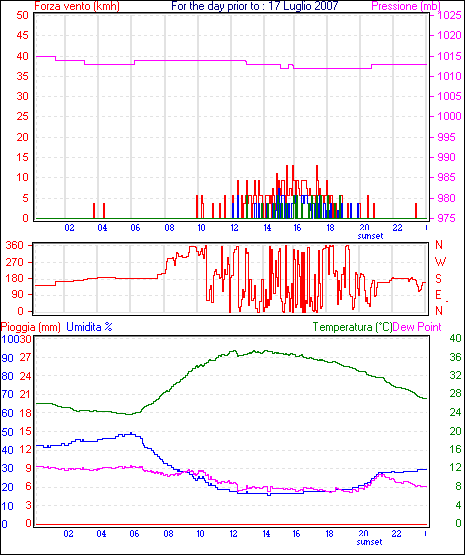466x556 pixels.
Task: Click the magenta pressure line at its left start
Action: [x=38, y=56]
